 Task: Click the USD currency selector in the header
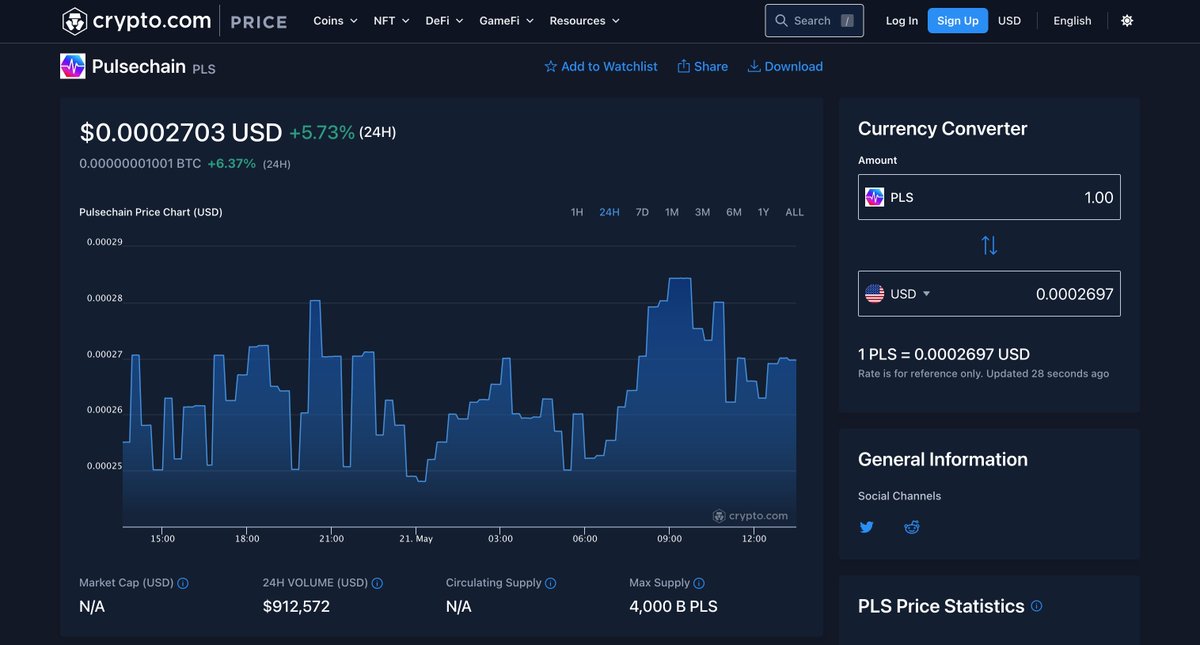(1010, 20)
